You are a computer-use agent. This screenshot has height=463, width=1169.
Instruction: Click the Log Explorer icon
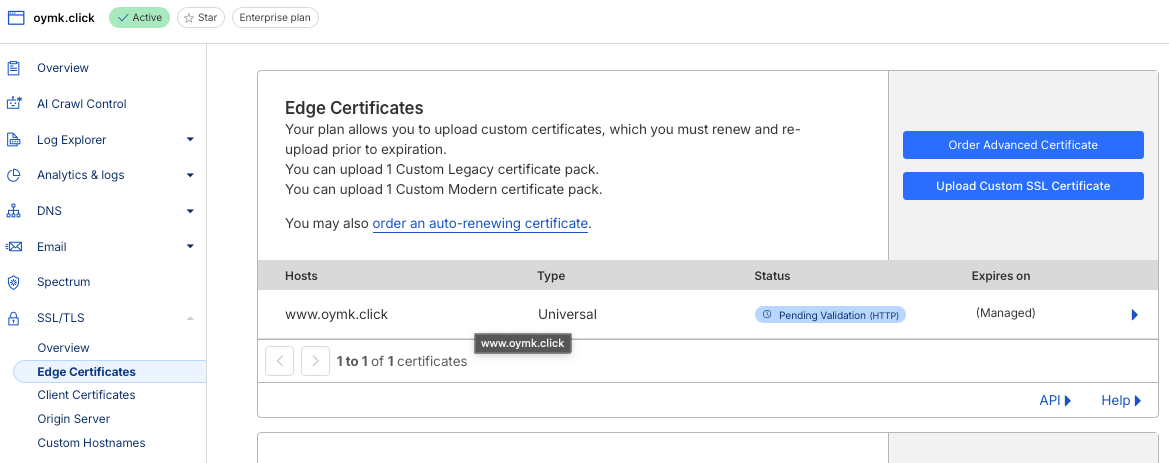(14, 140)
